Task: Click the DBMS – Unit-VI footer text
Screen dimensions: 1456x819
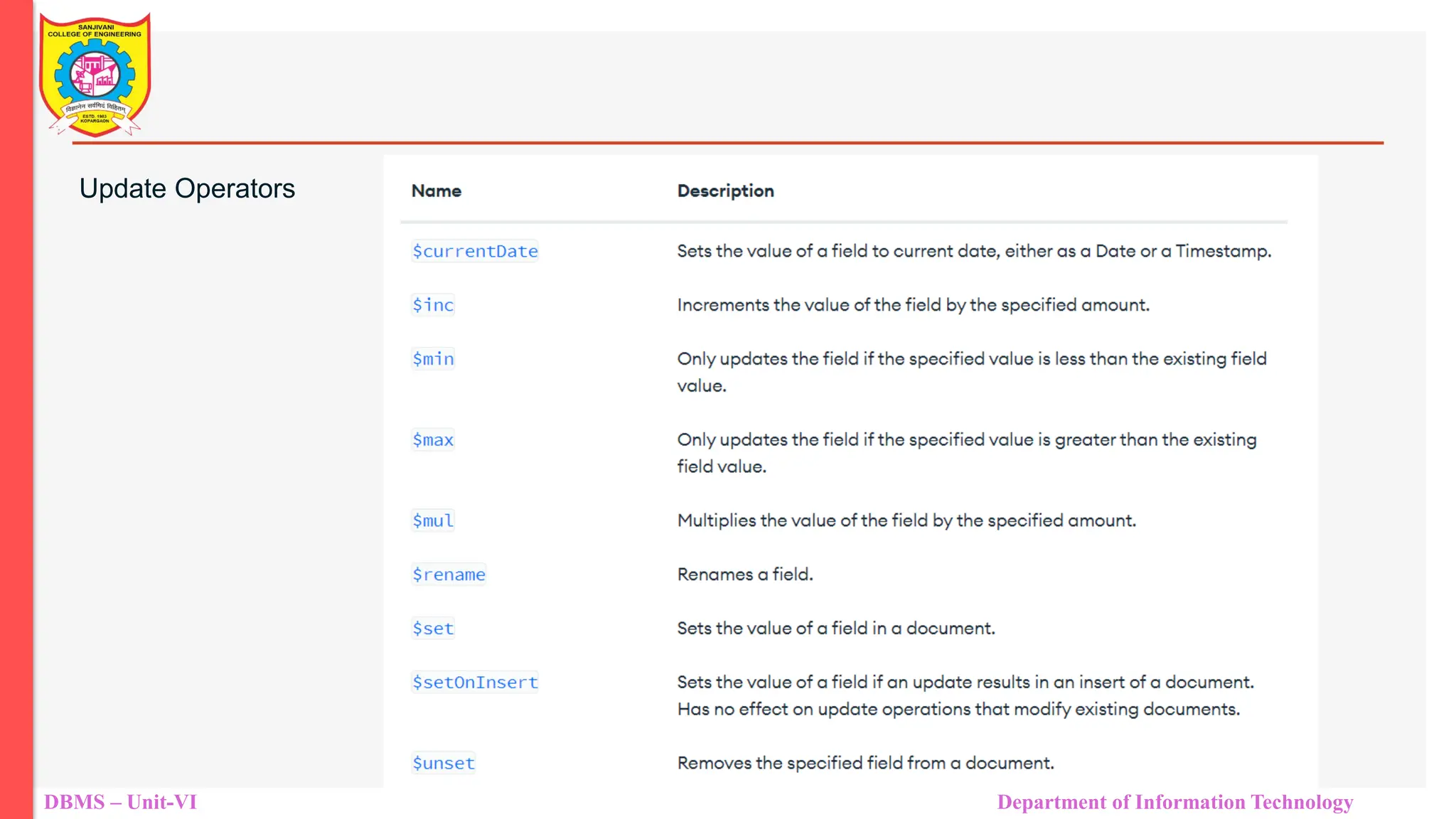Action: 120,802
